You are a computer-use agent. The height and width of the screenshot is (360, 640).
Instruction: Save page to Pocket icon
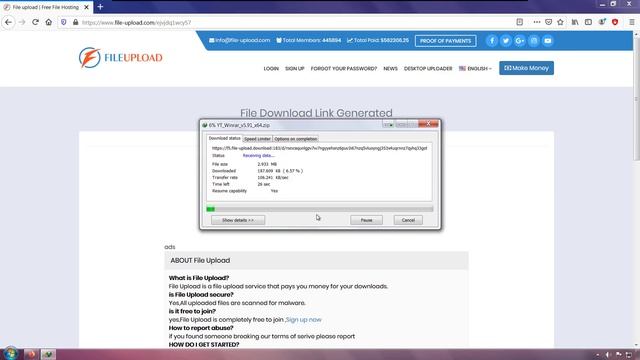point(549,22)
